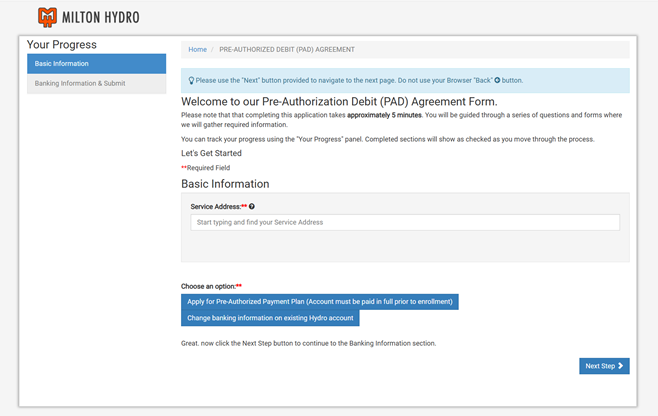Click the Service Address help question-mark icon
Viewport: 658px width, 416px height.
252,207
